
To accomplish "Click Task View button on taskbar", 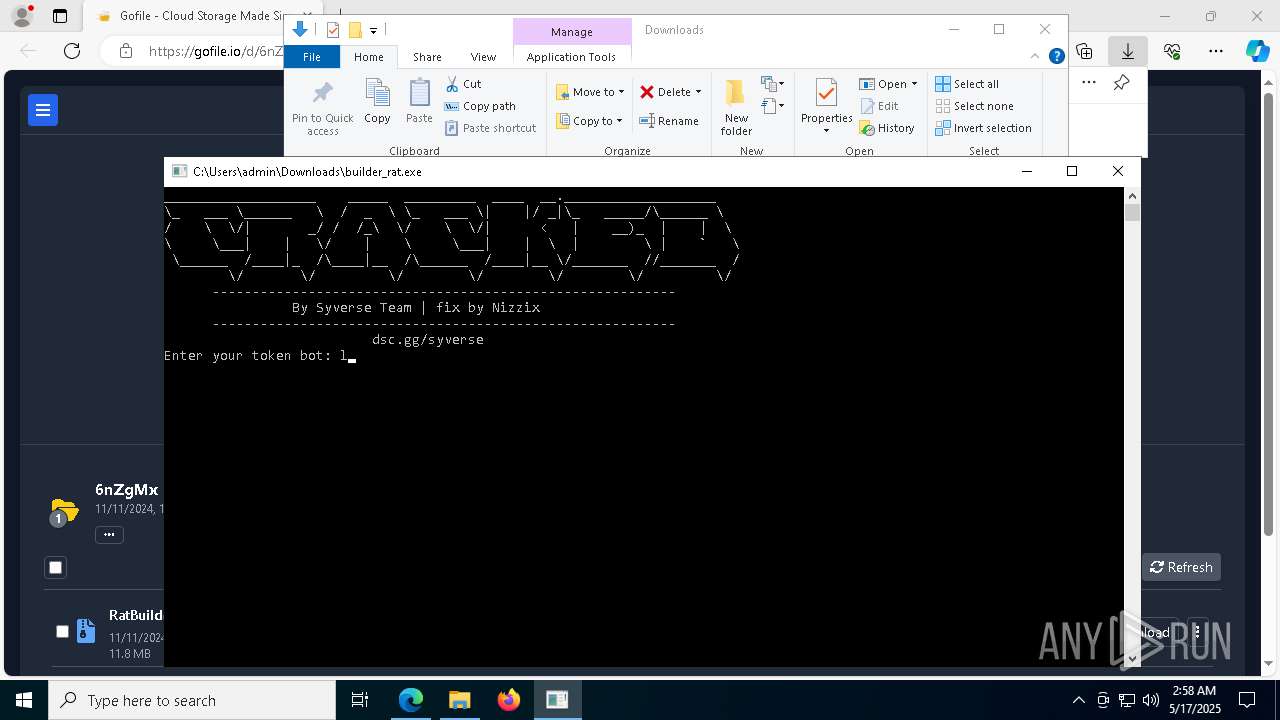I will [x=360, y=700].
